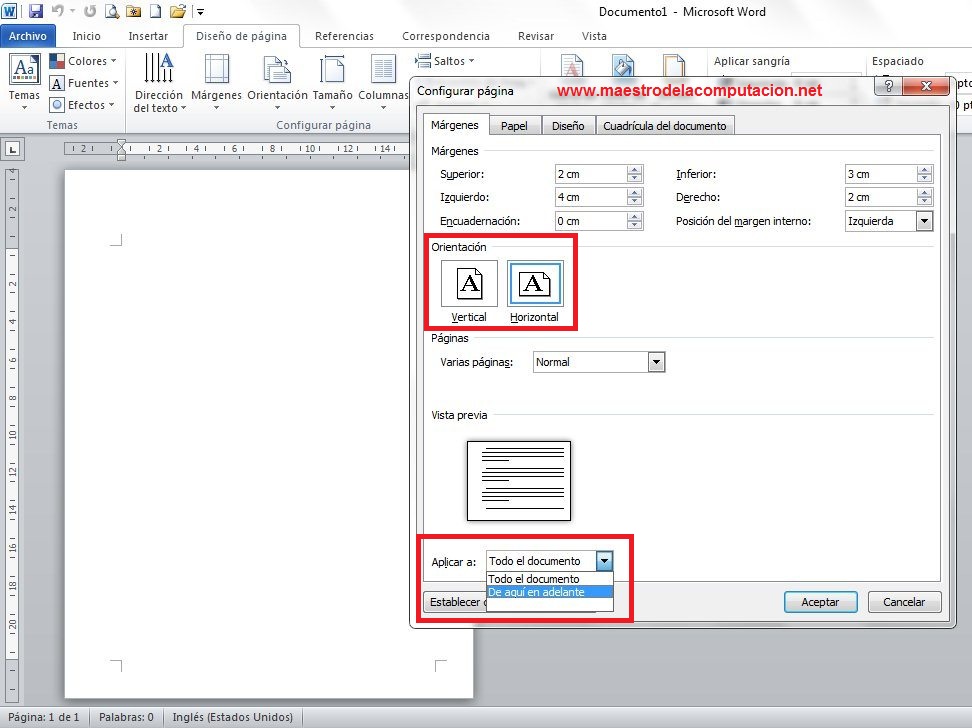The height and width of the screenshot is (728, 972).
Task: Switch to the Revisar ribbon tab
Action: (x=536, y=36)
